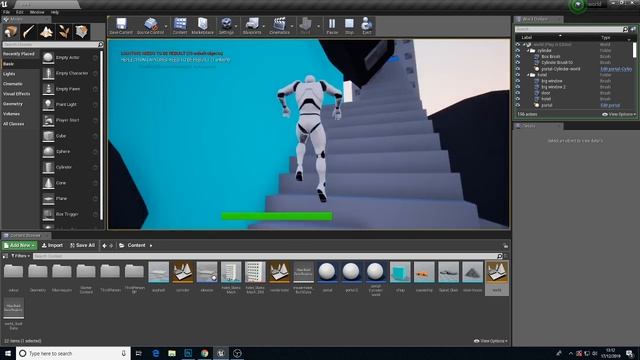Open the Window menu
The width and height of the screenshot is (640, 360).
[37, 12]
